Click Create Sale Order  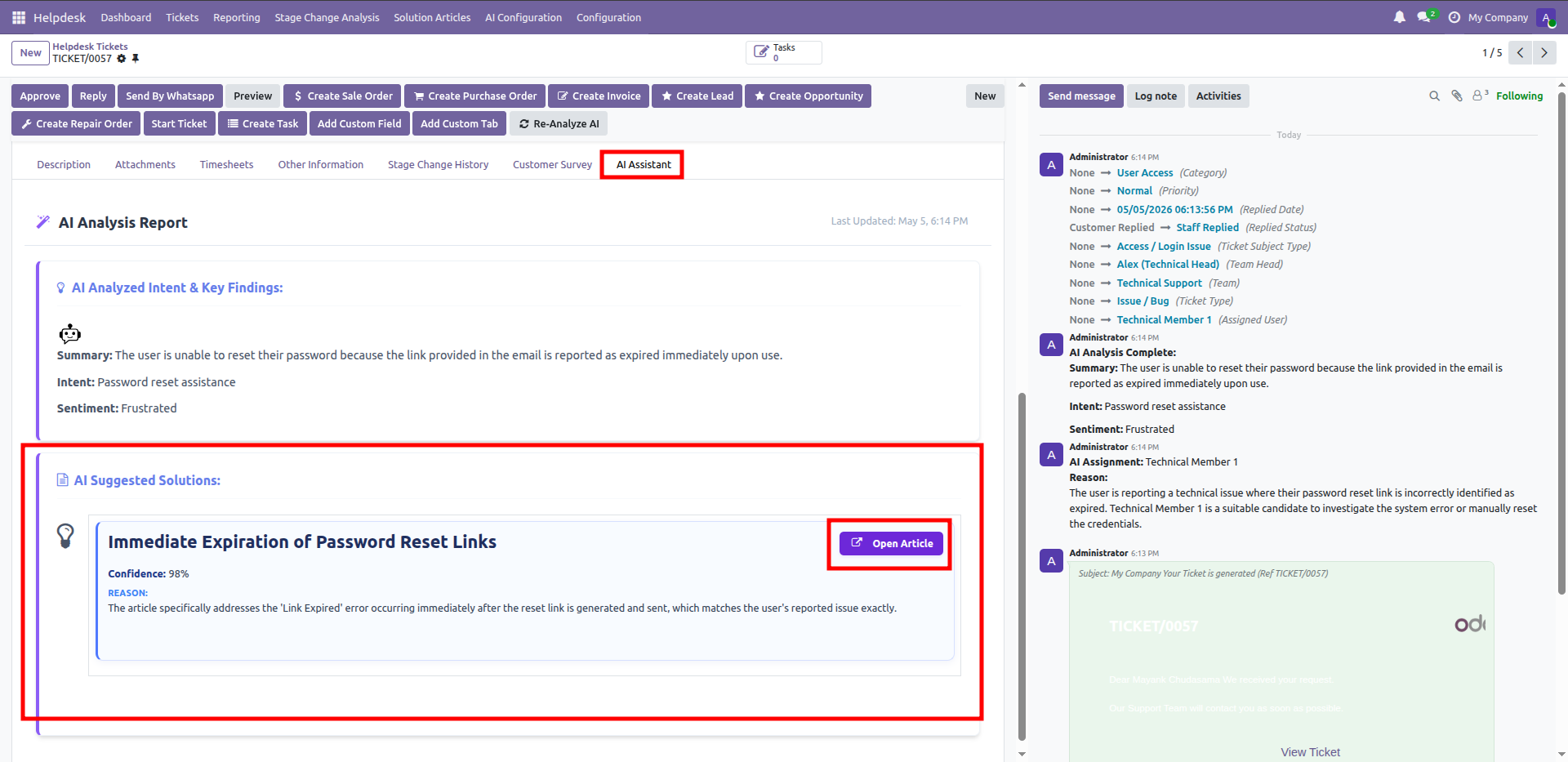pyautogui.click(x=342, y=96)
